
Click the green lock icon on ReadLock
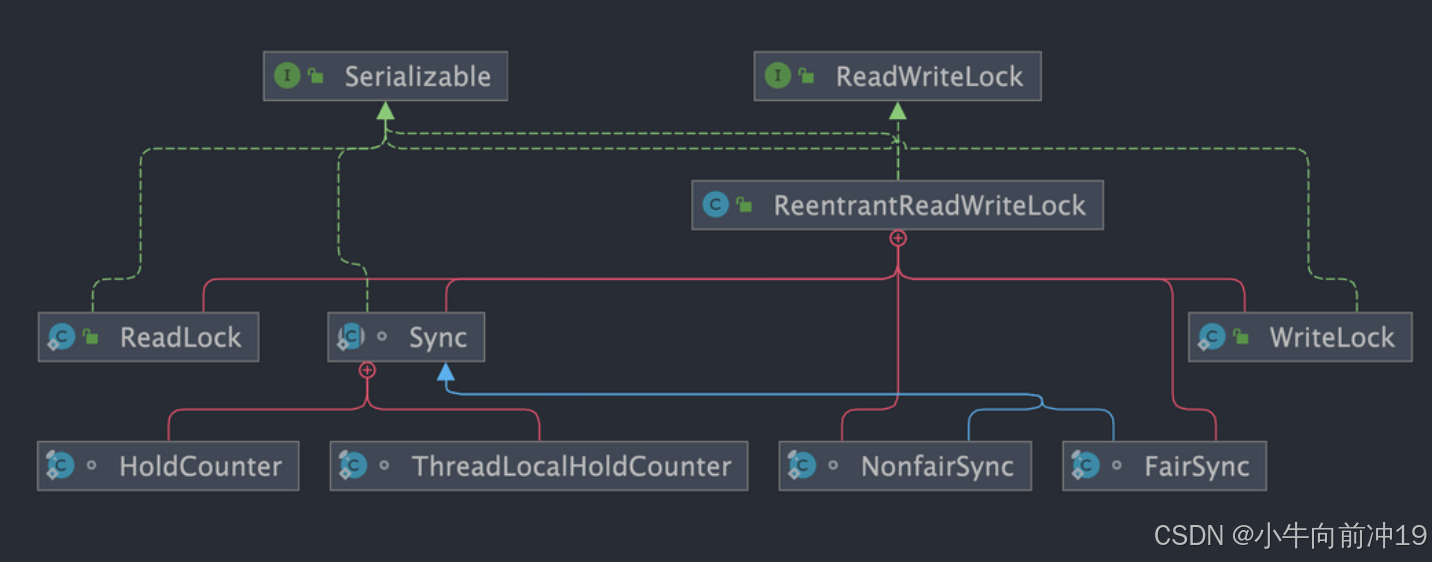click(x=91, y=337)
